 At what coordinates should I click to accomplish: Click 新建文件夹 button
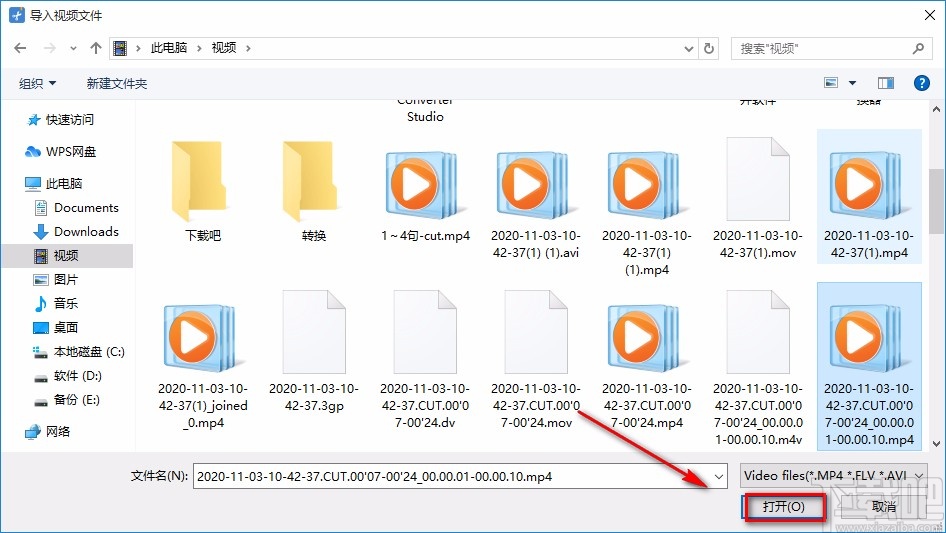click(x=117, y=83)
